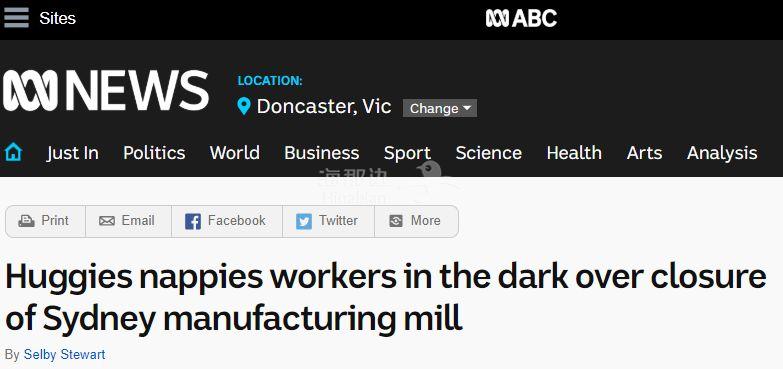Open the Sport section
Image resolution: width=783 pixels, height=369 pixels.
[x=407, y=153]
